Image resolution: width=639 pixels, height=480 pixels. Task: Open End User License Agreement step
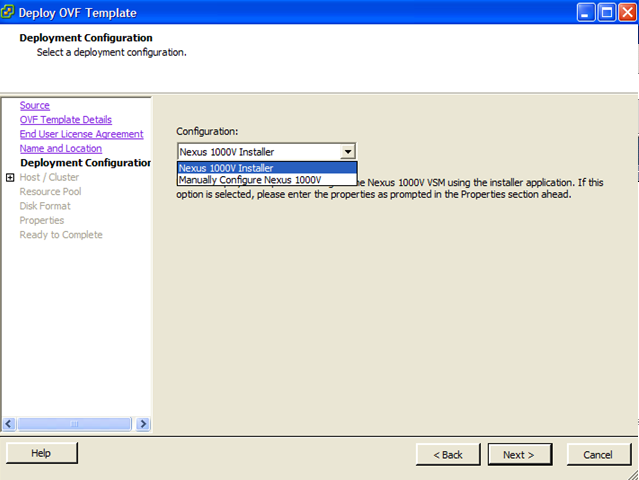pos(82,134)
